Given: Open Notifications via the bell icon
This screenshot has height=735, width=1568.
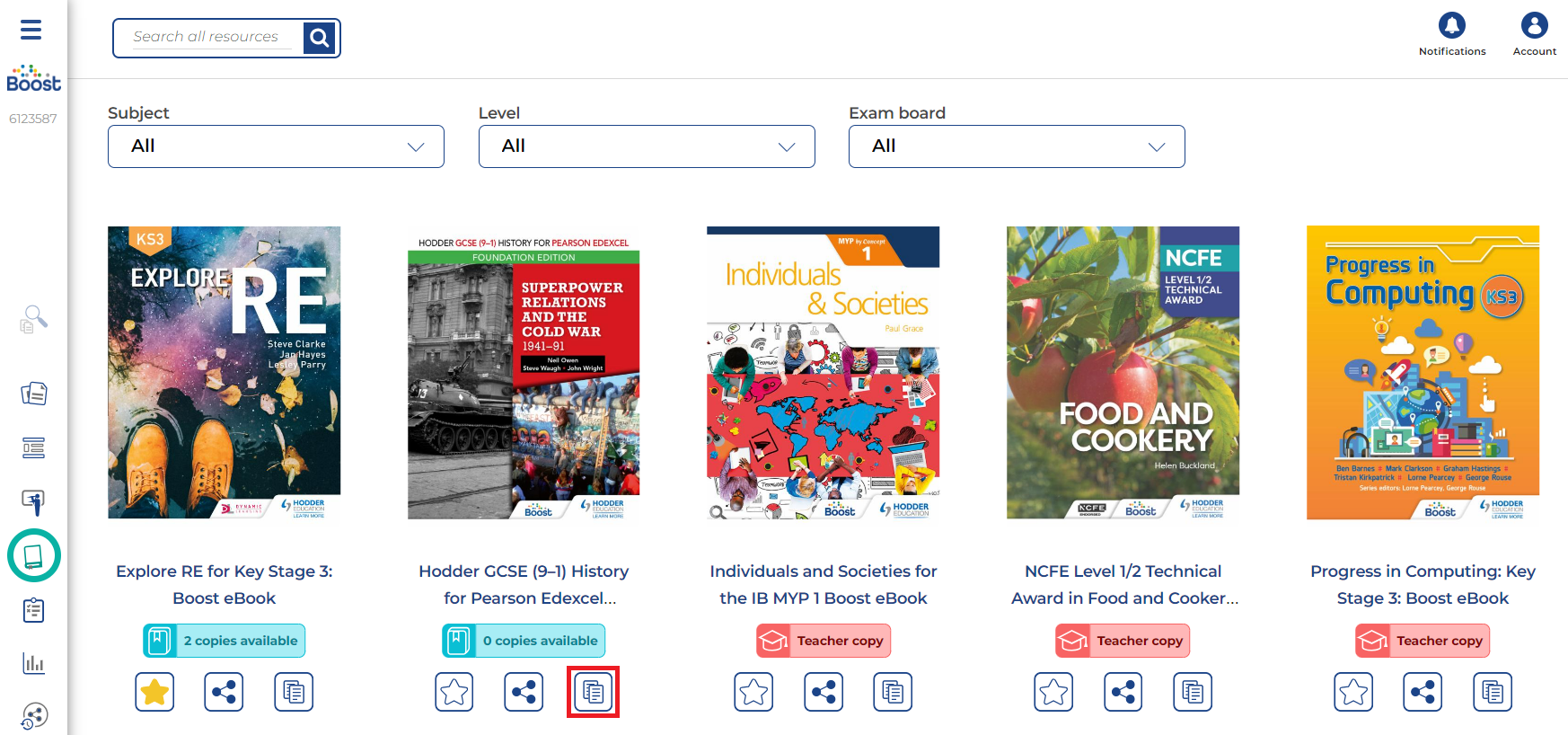Looking at the screenshot, I should (x=1451, y=25).
